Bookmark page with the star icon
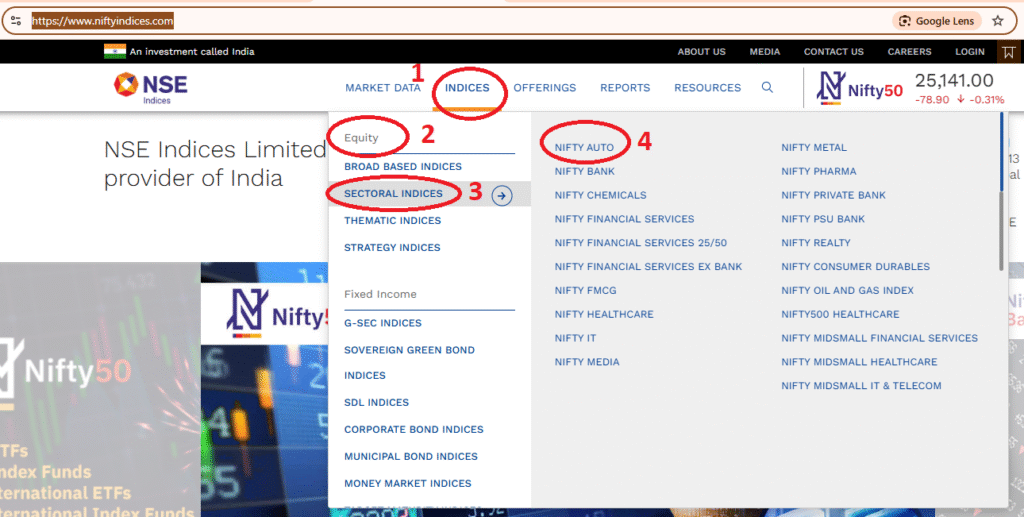 997,20
